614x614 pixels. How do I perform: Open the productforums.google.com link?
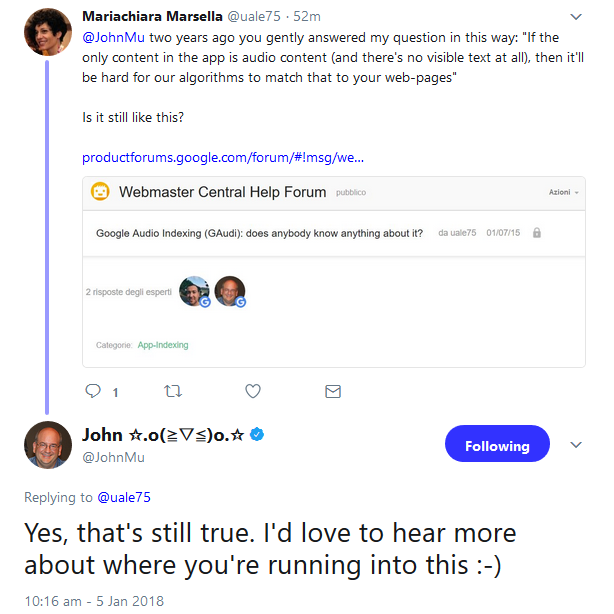coord(223,157)
